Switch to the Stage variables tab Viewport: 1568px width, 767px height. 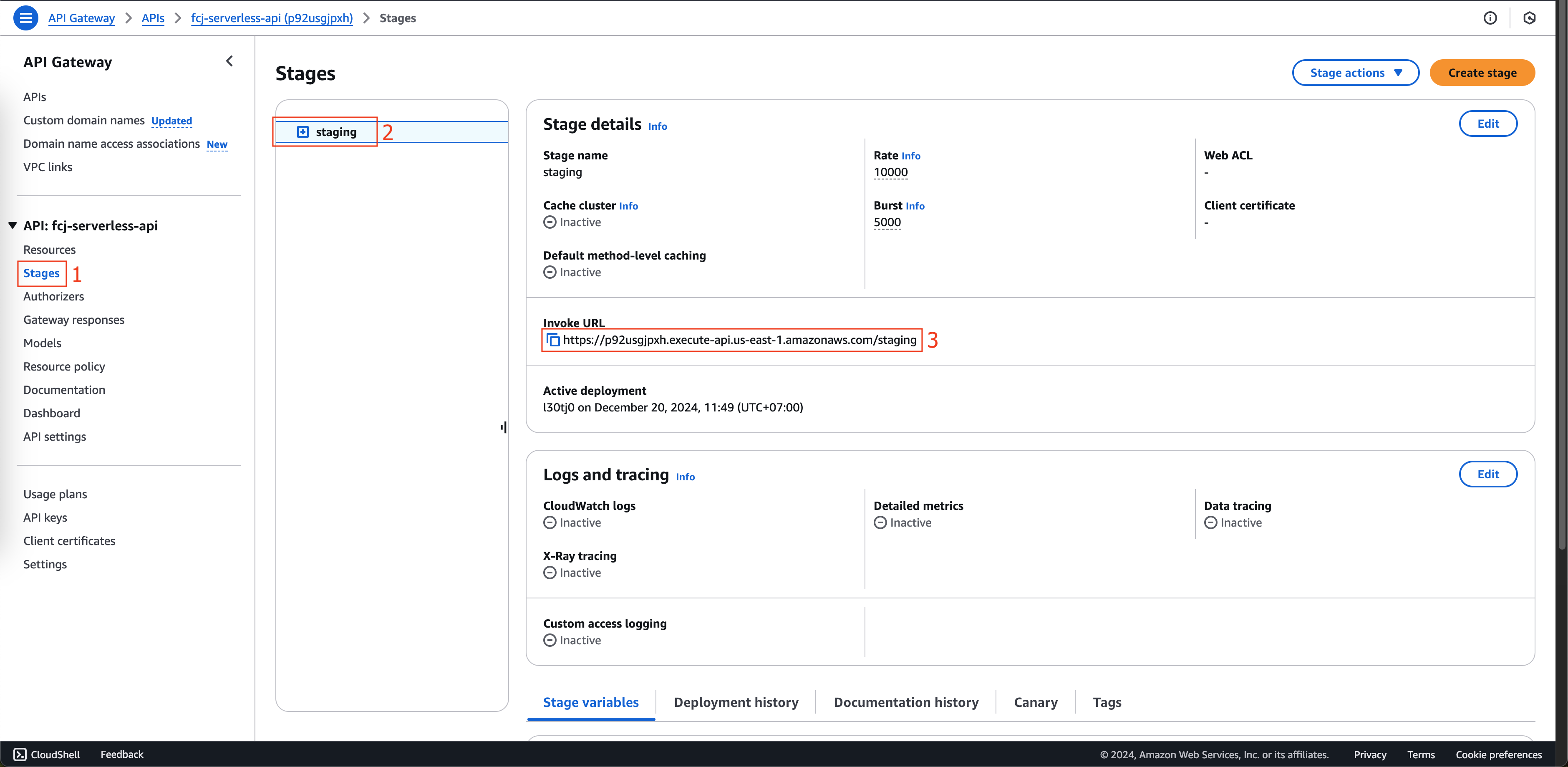pyautogui.click(x=590, y=702)
